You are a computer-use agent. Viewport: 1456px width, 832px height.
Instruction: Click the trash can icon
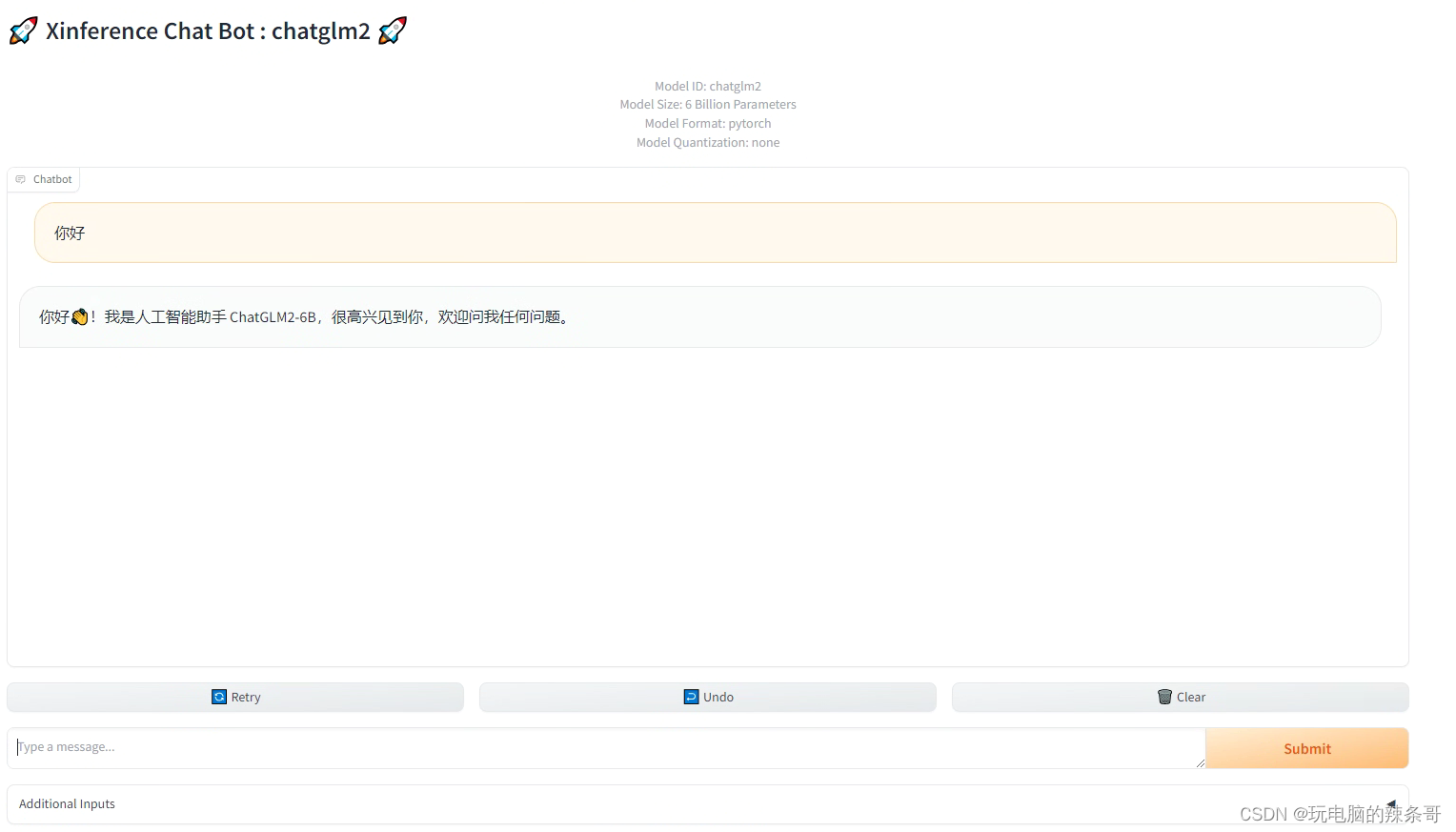(1164, 697)
